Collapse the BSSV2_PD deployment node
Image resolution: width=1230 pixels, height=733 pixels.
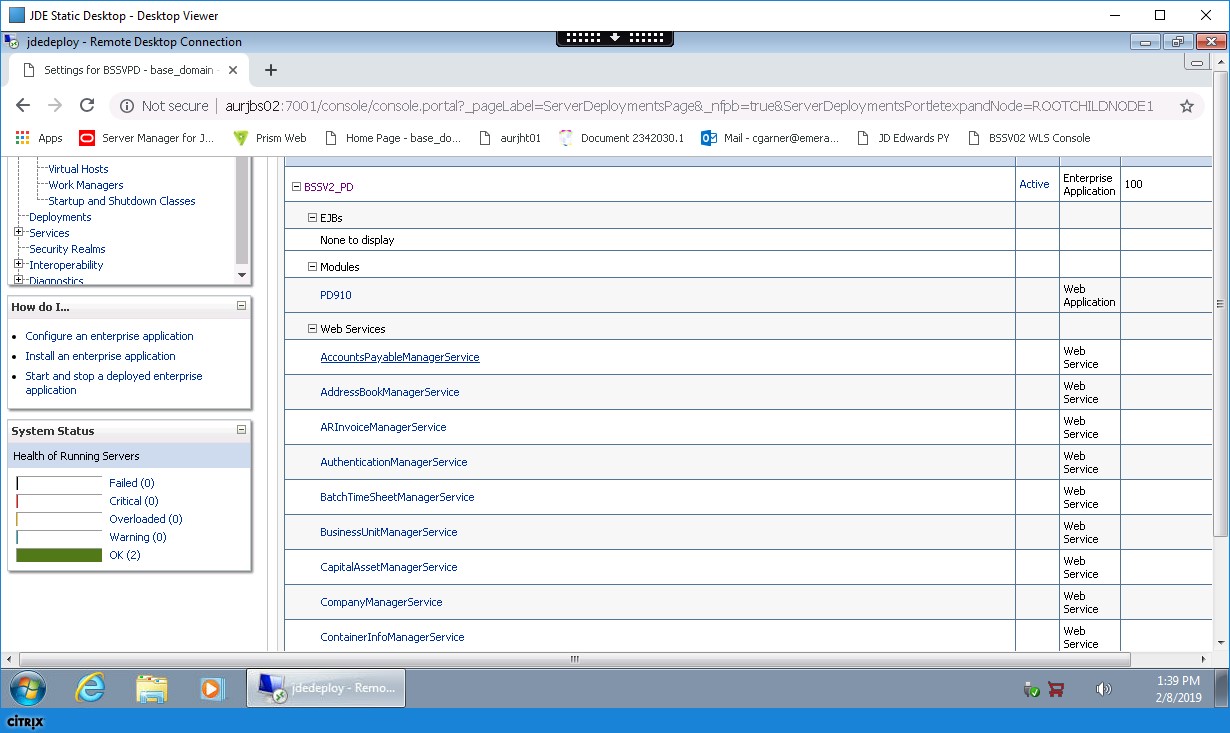296,185
